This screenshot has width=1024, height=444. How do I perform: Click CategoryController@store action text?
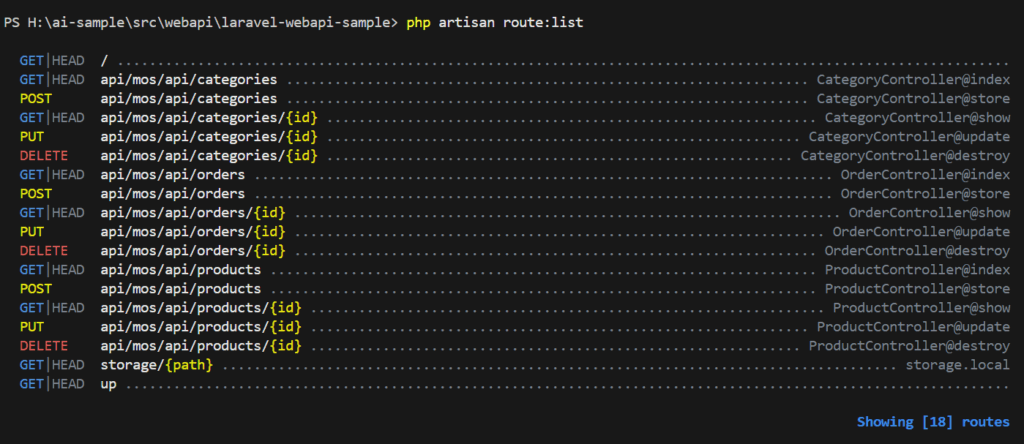[912, 99]
